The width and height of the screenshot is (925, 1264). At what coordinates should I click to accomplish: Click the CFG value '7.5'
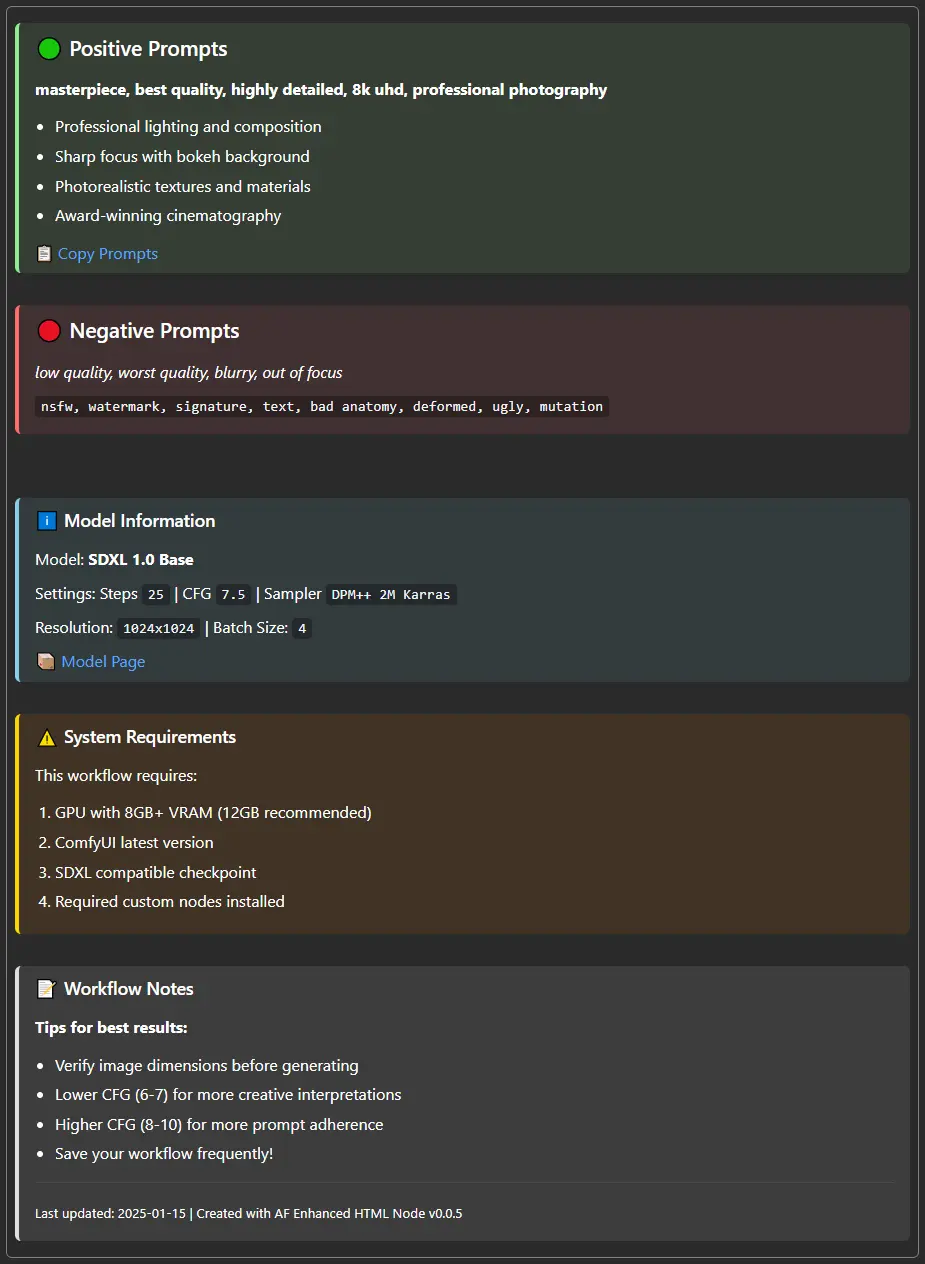(233, 594)
